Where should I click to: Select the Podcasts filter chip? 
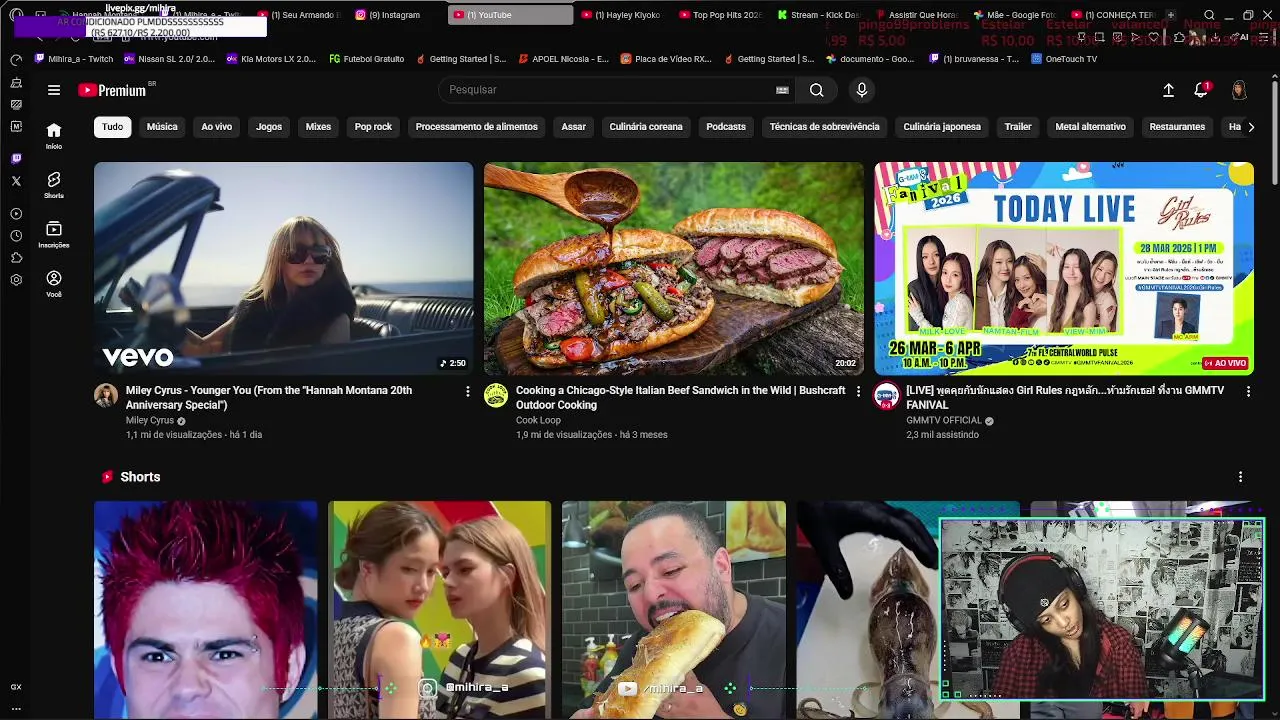tap(726, 127)
